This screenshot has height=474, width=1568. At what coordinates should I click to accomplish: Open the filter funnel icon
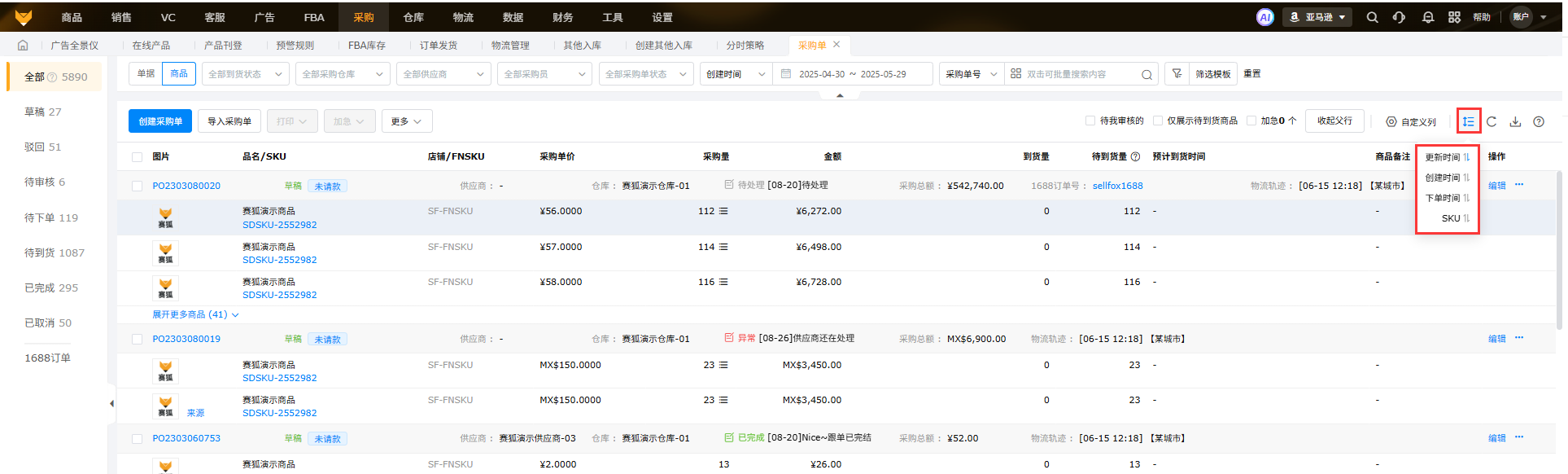point(1177,74)
